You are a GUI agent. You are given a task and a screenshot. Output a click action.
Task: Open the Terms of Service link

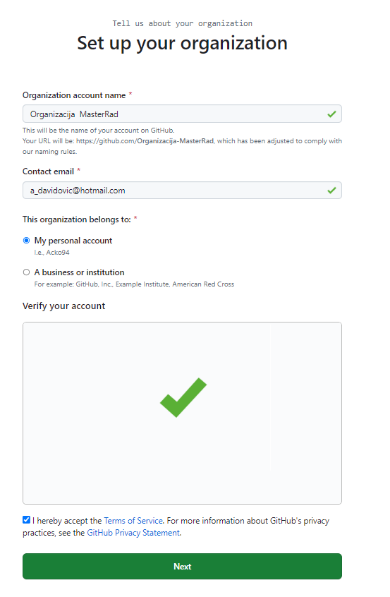tap(133, 520)
